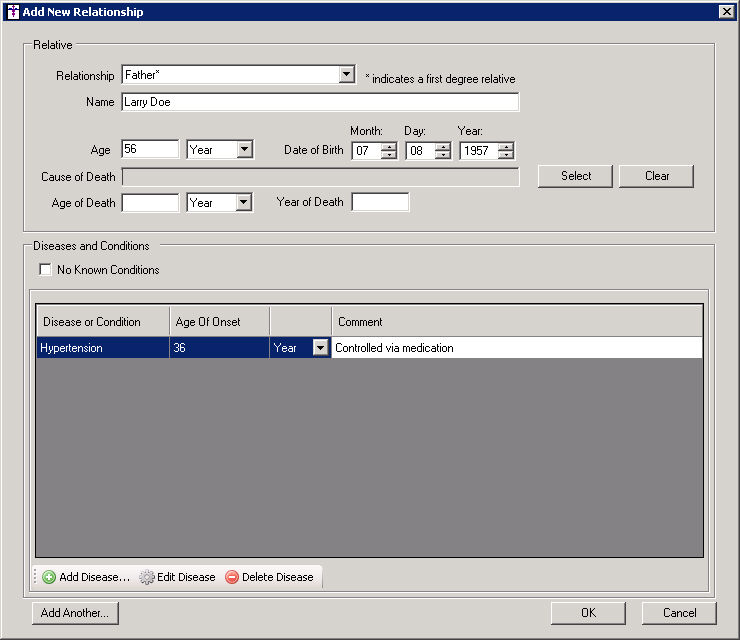
Task: Close the Add New Relationship dialog
Action: pyautogui.click(x=726, y=11)
